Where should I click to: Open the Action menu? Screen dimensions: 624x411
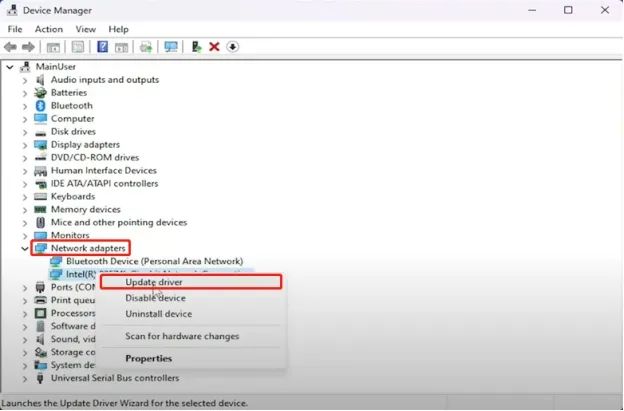pyautogui.click(x=49, y=29)
